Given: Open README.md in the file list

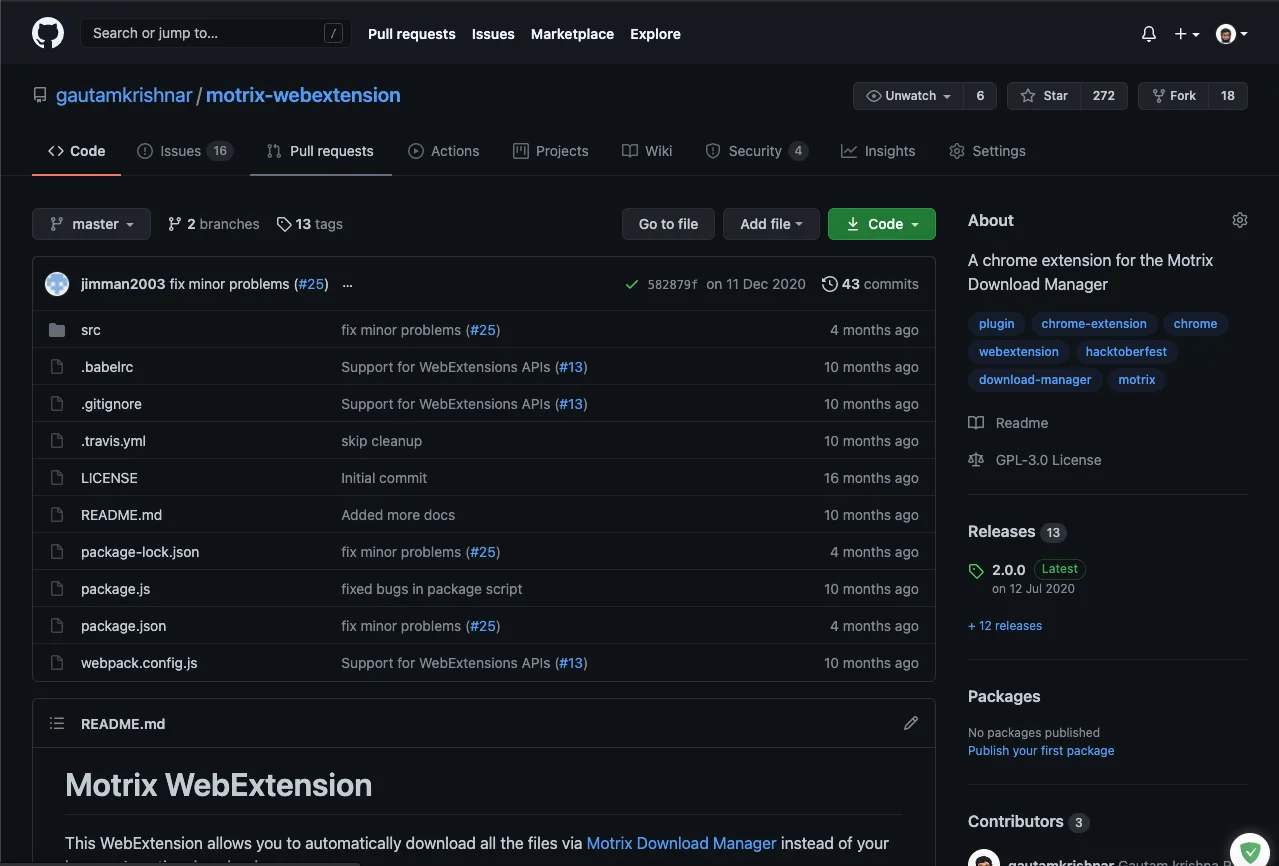Looking at the screenshot, I should (121, 515).
